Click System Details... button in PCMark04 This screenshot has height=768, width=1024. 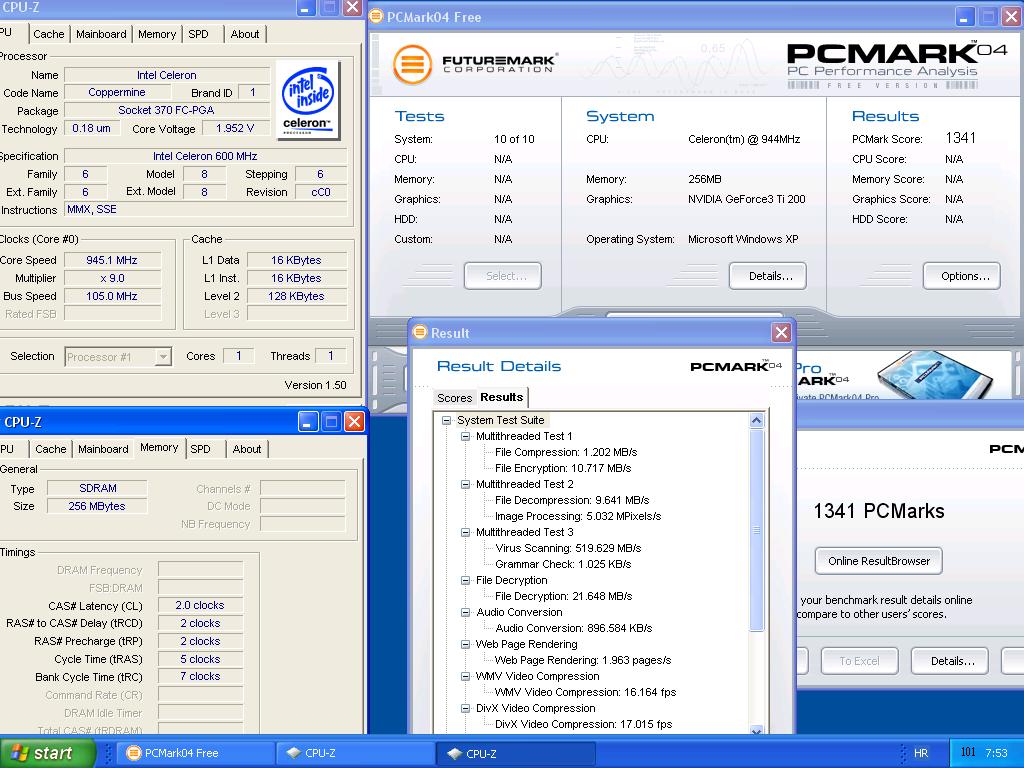[767, 276]
